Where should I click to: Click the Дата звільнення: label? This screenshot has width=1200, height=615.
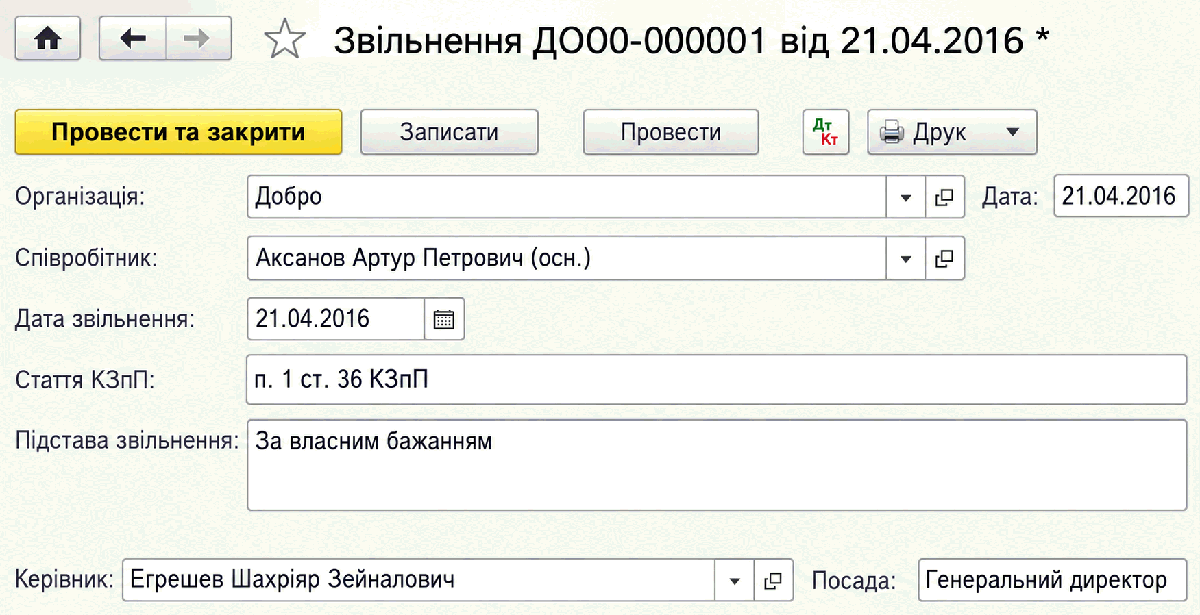pos(105,319)
